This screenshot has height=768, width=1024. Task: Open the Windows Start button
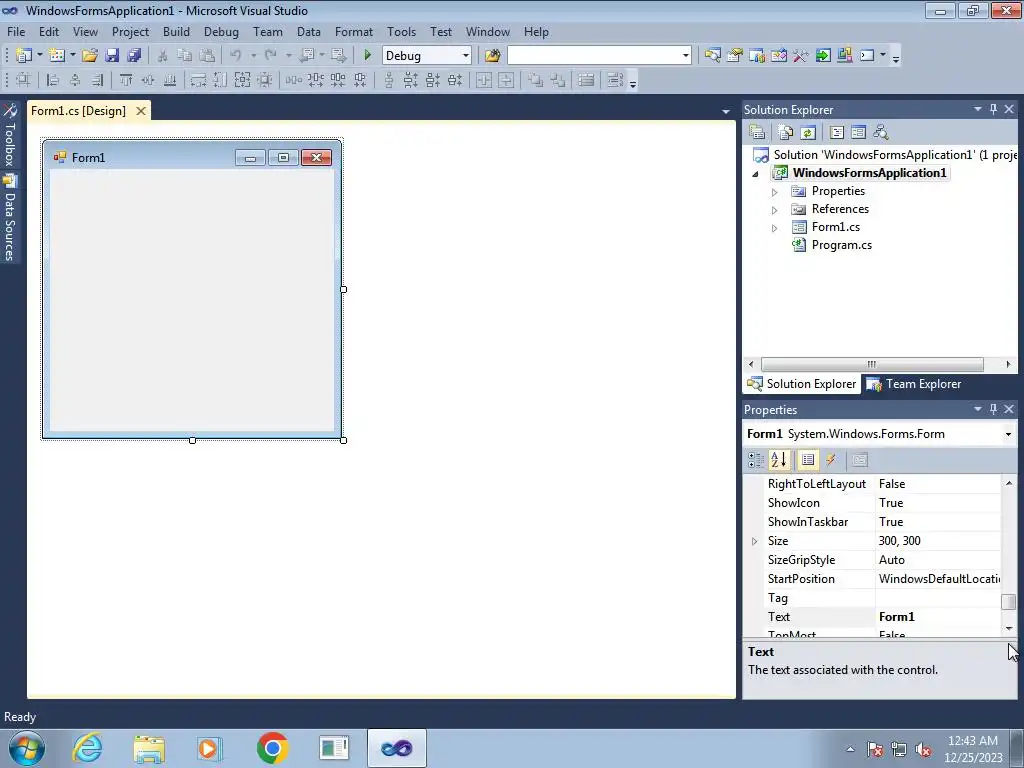pos(27,748)
